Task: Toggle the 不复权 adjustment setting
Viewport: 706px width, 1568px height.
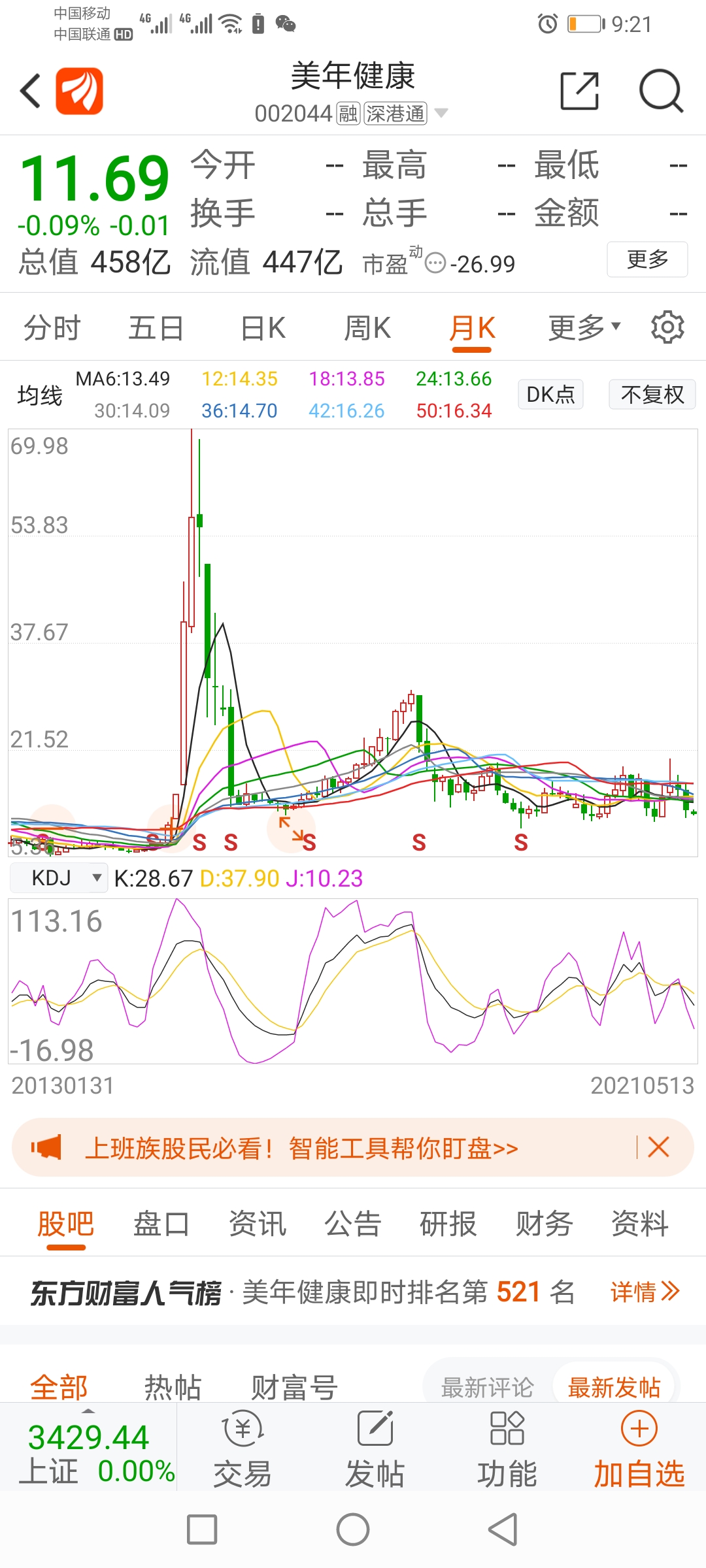Action: coord(652,394)
